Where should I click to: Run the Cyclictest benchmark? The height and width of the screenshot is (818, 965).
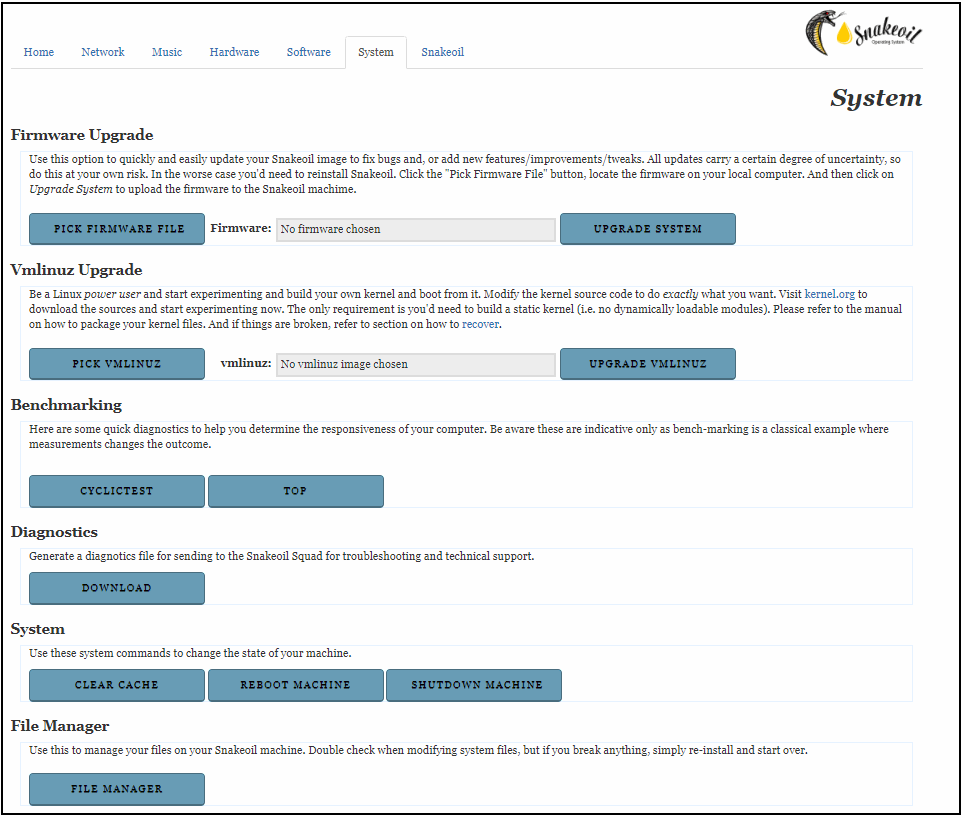(x=117, y=491)
